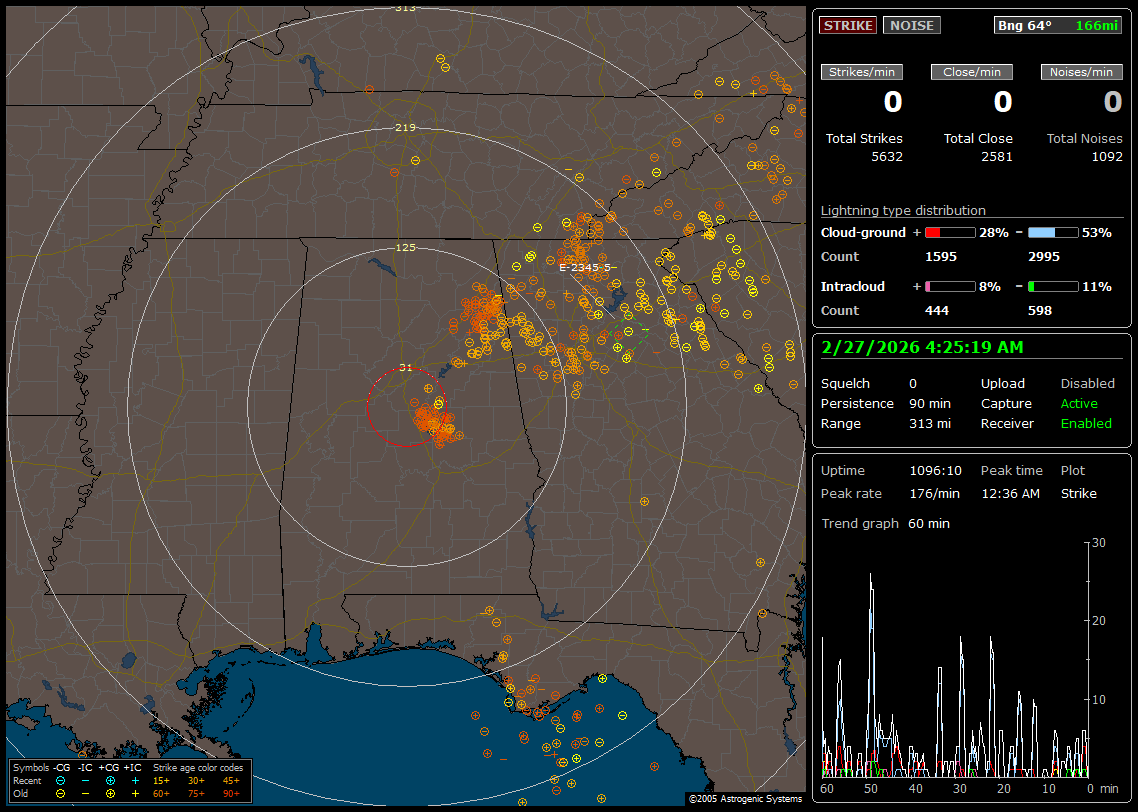Click the Old -CG yellow legend symbol

pyautogui.click(x=61, y=793)
